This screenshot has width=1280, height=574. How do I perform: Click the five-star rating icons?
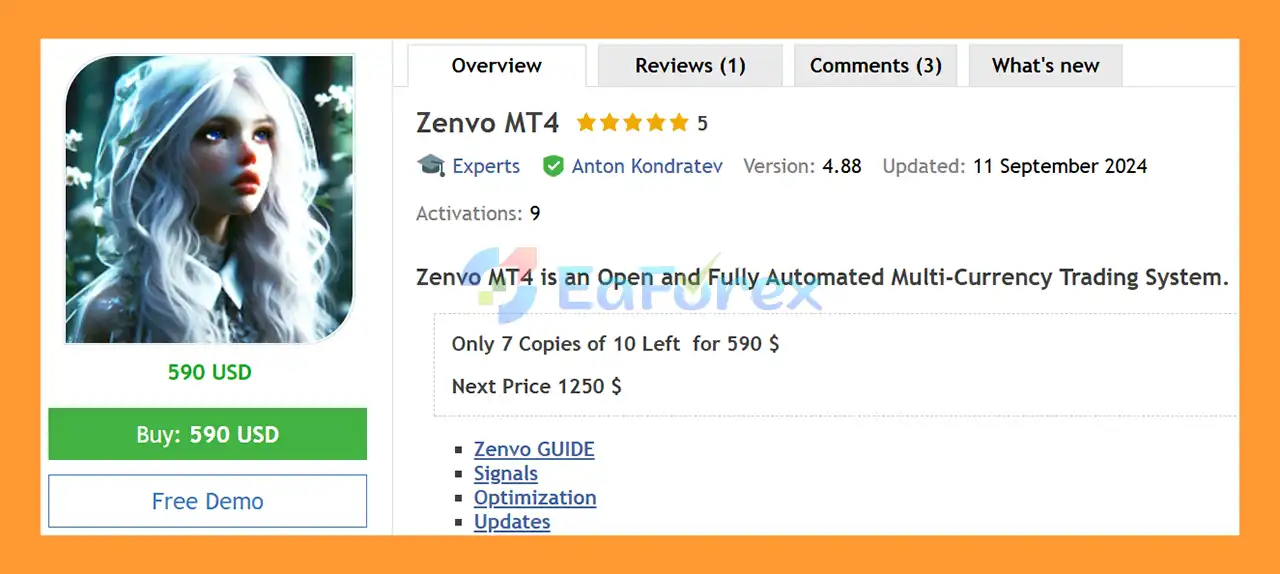click(x=632, y=123)
